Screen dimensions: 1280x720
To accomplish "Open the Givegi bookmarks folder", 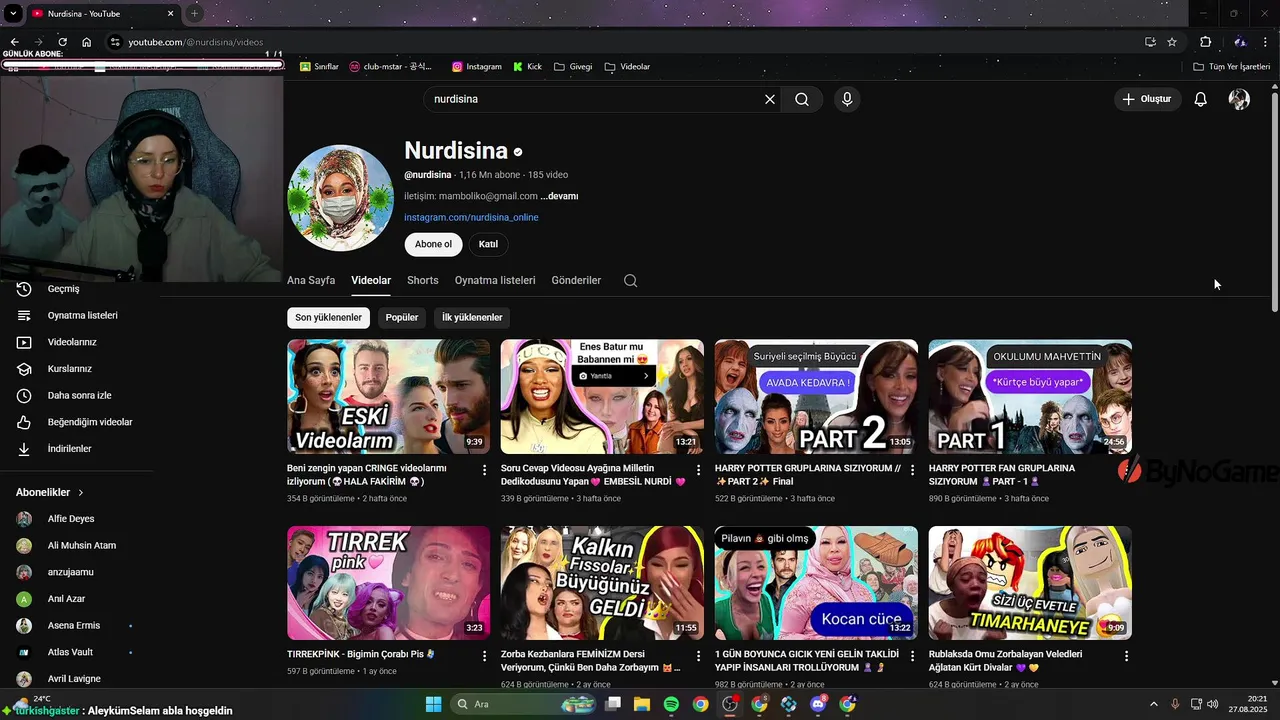I will point(573,67).
